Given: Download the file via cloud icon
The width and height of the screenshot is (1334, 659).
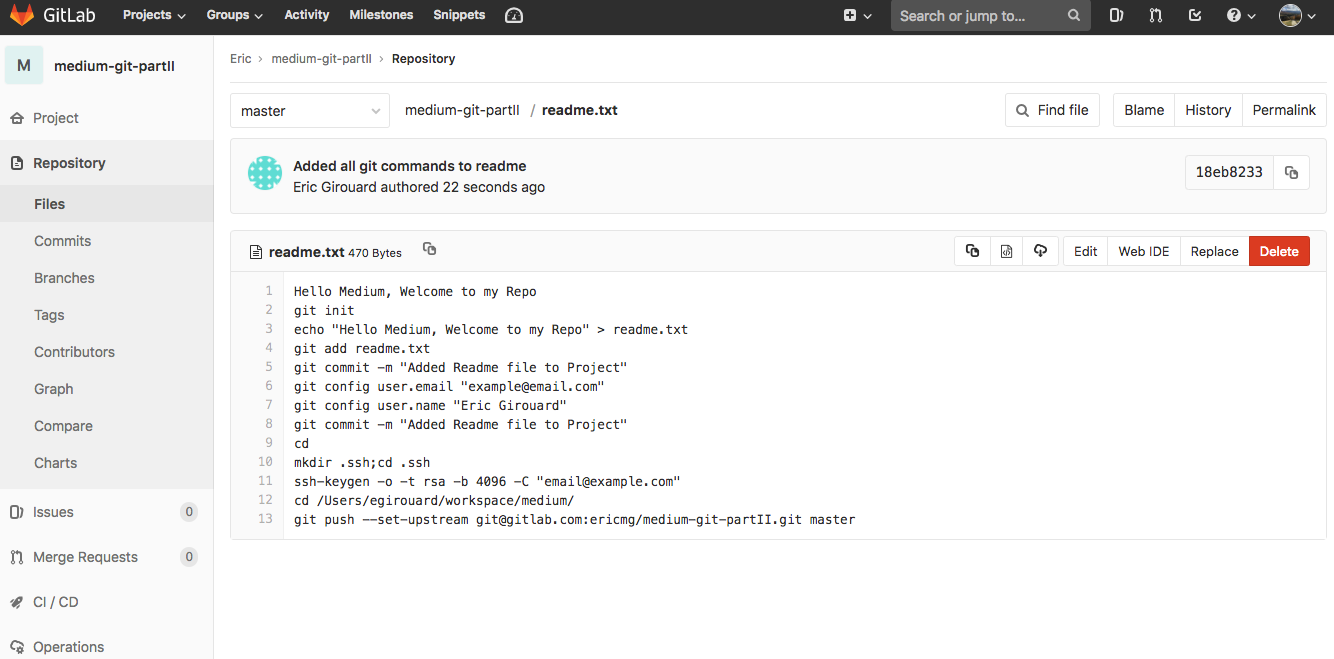Looking at the screenshot, I should (1040, 251).
